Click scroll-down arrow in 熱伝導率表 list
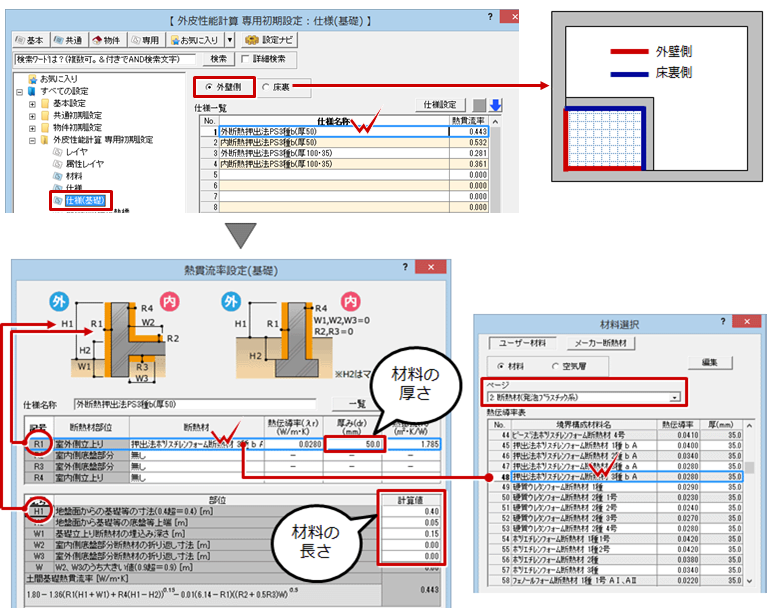The height and width of the screenshot is (608, 767). 749,581
